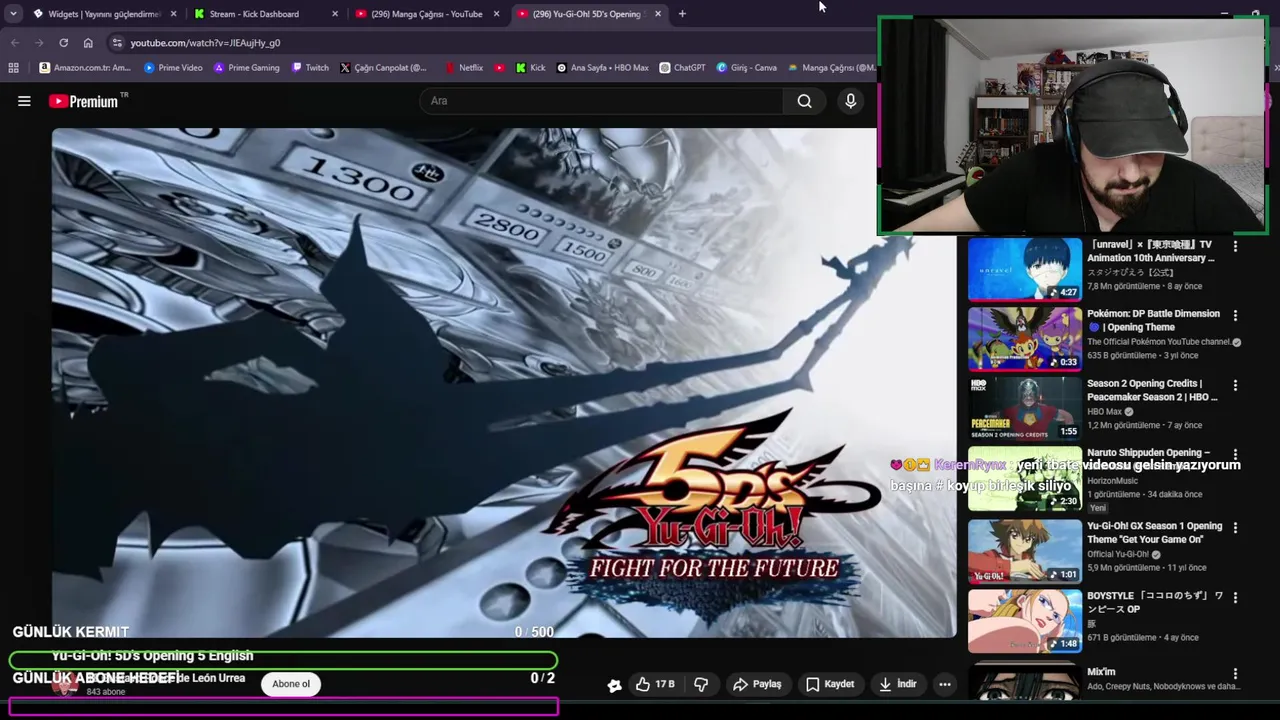The width and height of the screenshot is (1280, 720).
Task: Open Official Yu-Gi-Oh! channel name link
Action: 1118,554
